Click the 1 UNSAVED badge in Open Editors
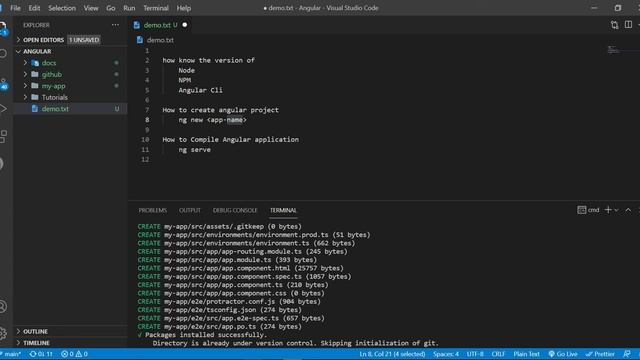This screenshot has width=640, height=360. point(84,40)
